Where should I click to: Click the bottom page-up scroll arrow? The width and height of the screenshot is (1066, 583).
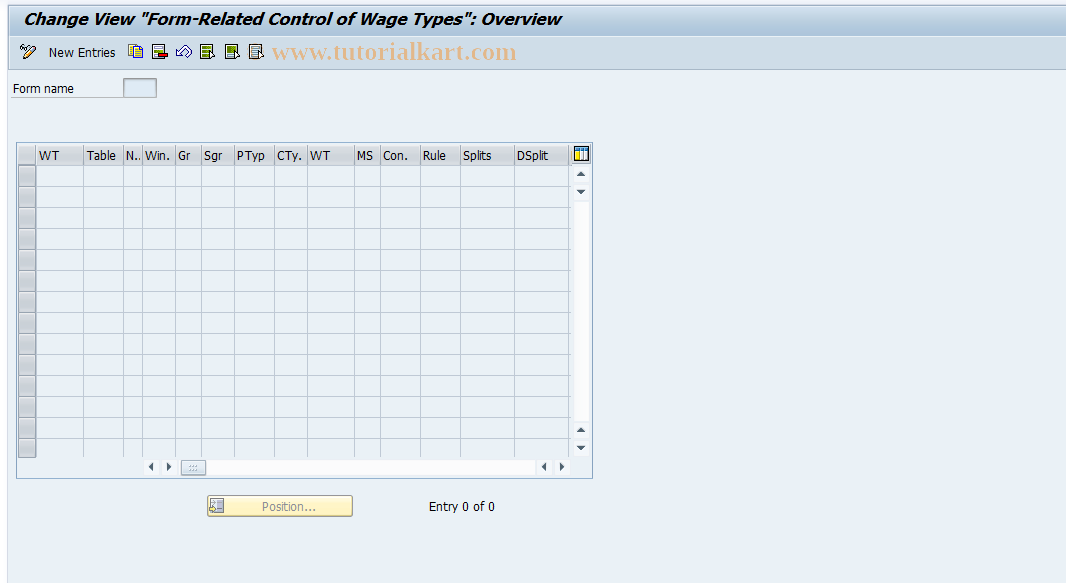[x=581, y=430]
